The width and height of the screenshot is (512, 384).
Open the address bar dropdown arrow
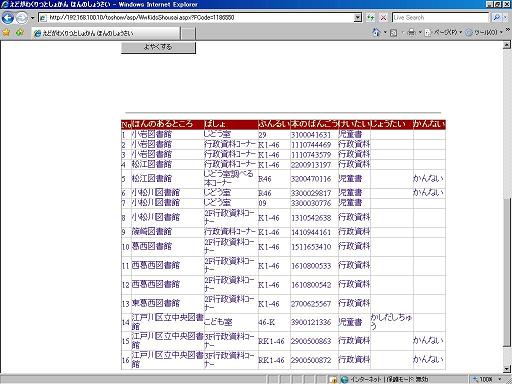click(x=358, y=18)
